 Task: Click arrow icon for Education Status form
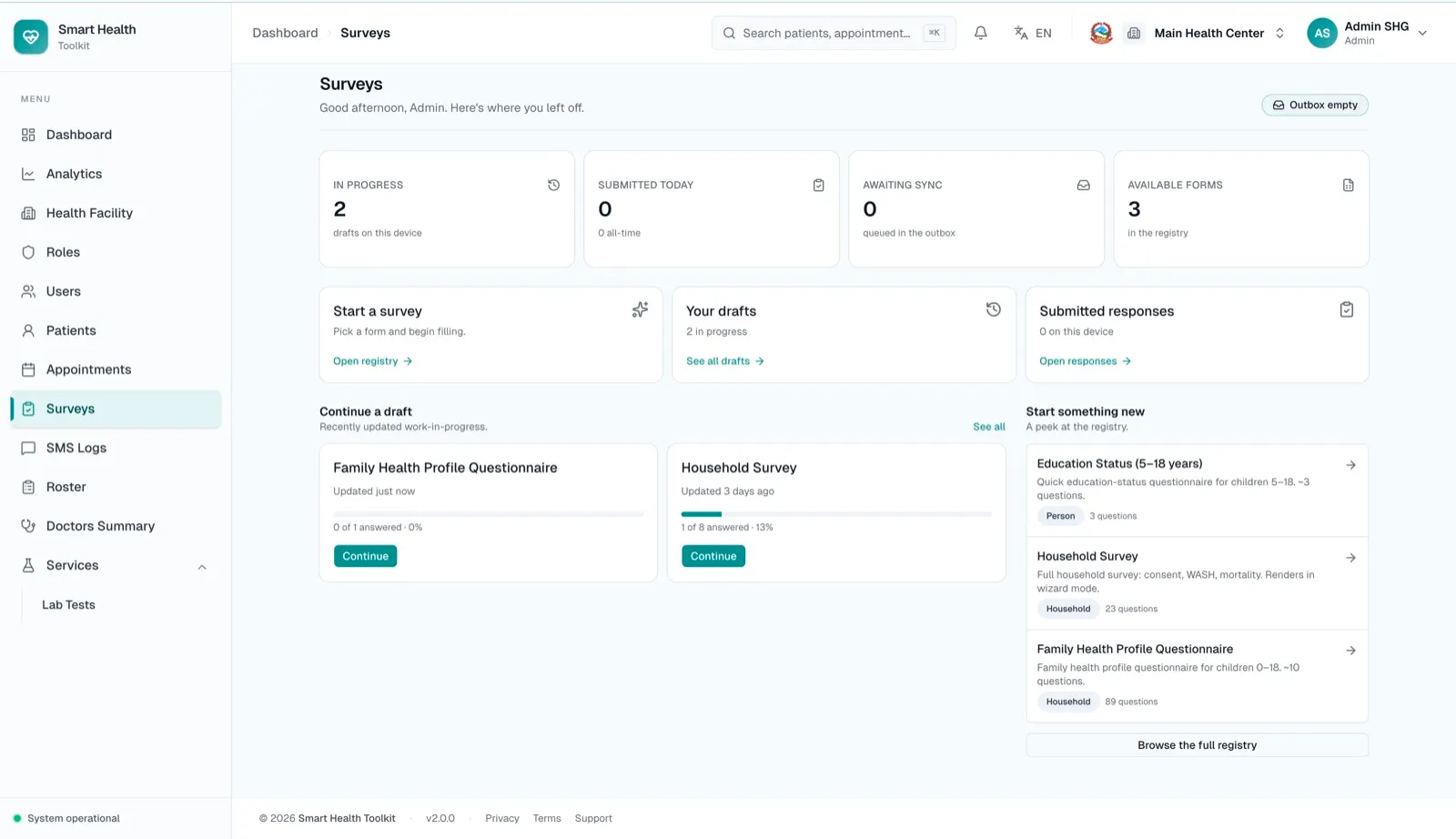[1350, 465]
